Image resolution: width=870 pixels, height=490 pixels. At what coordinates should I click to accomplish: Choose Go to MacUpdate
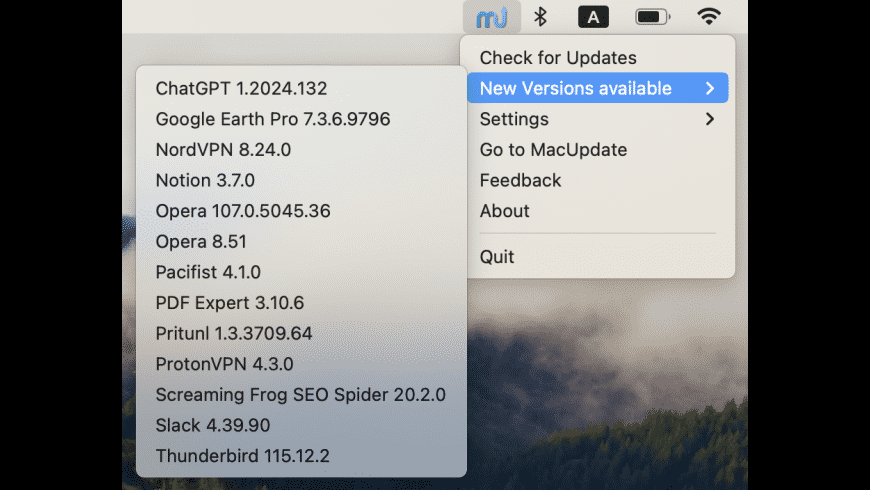(598, 149)
